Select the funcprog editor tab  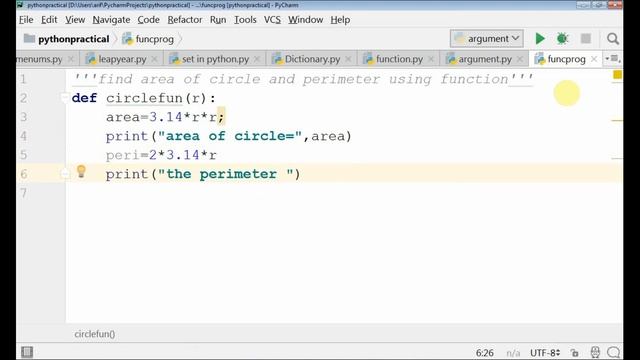567,59
